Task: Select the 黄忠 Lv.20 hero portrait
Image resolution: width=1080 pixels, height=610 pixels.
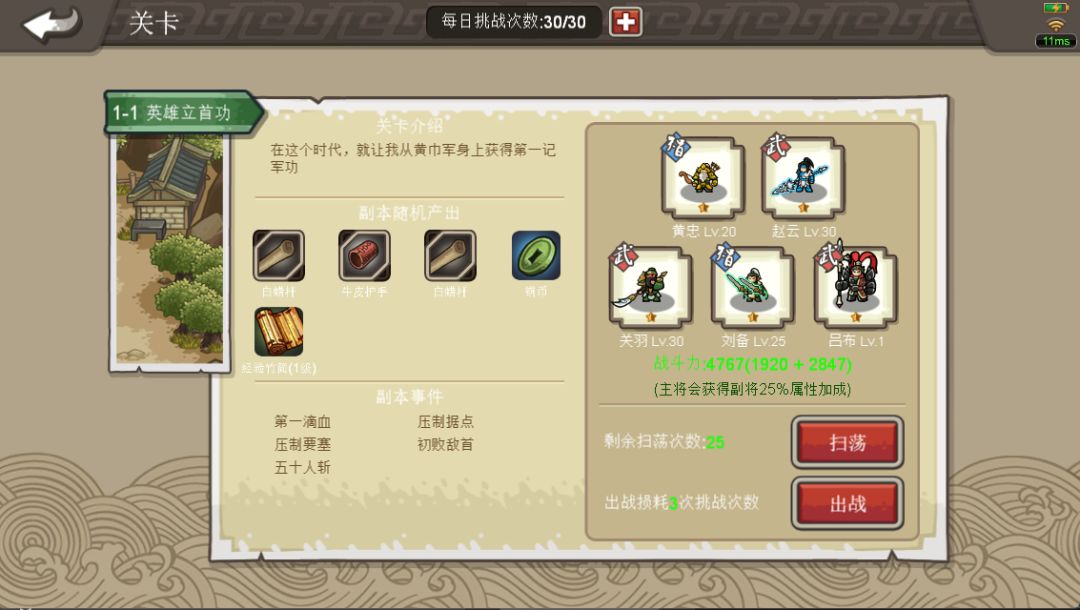Action: [703, 178]
